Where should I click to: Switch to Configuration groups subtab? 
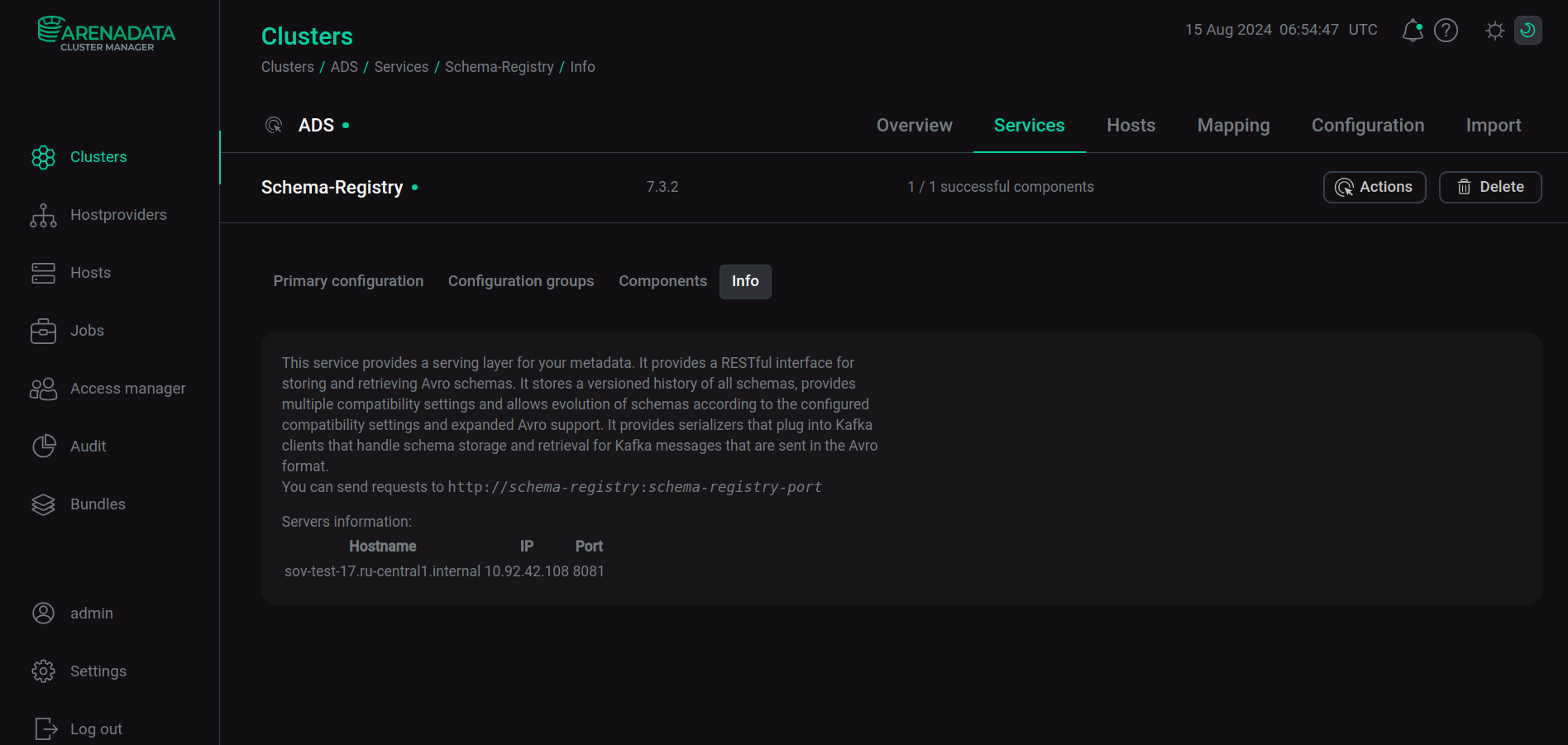click(521, 281)
